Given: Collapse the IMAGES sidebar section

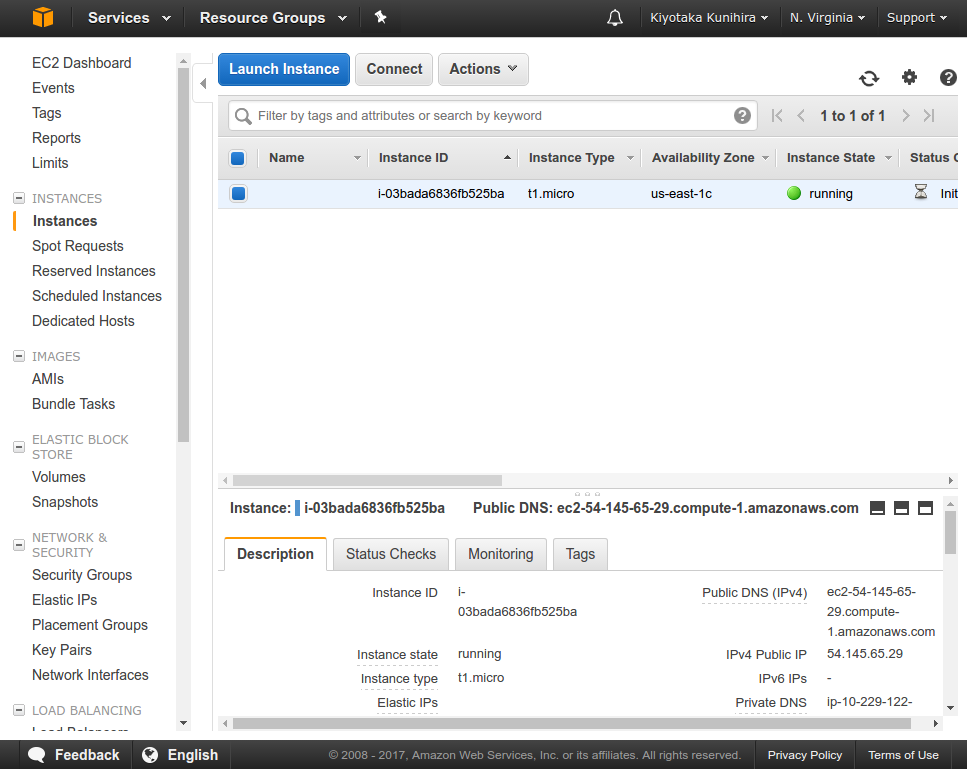Looking at the screenshot, I should (x=19, y=356).
